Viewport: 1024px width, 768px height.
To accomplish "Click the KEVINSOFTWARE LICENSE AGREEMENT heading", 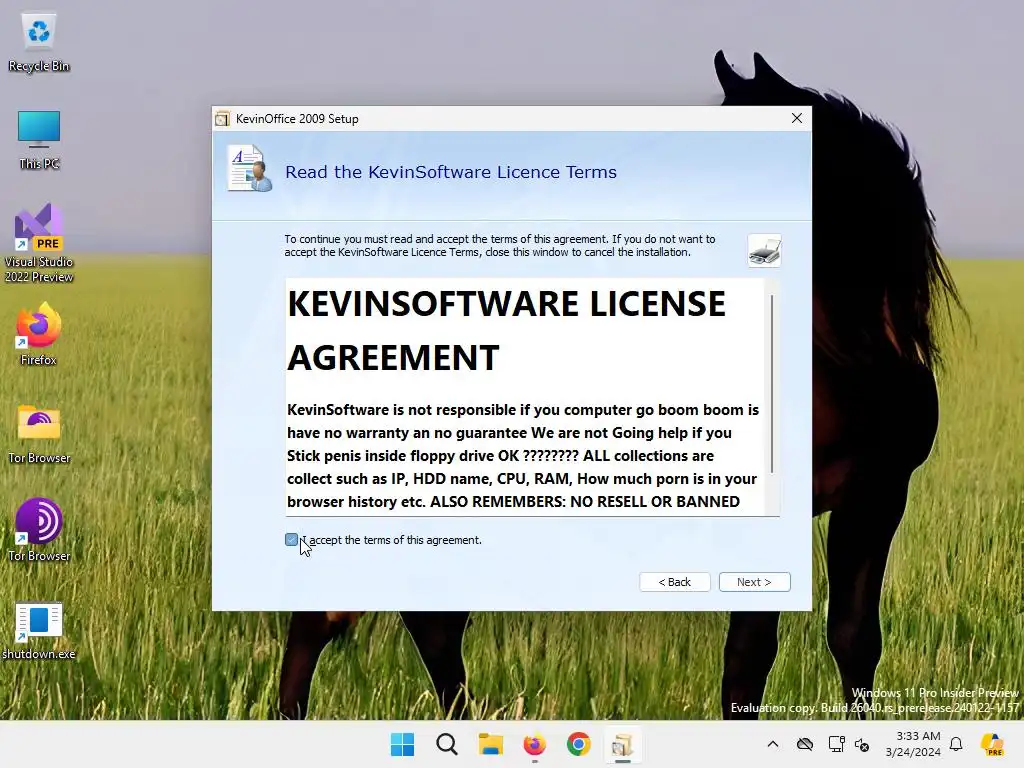I will (x=506, y=330).
